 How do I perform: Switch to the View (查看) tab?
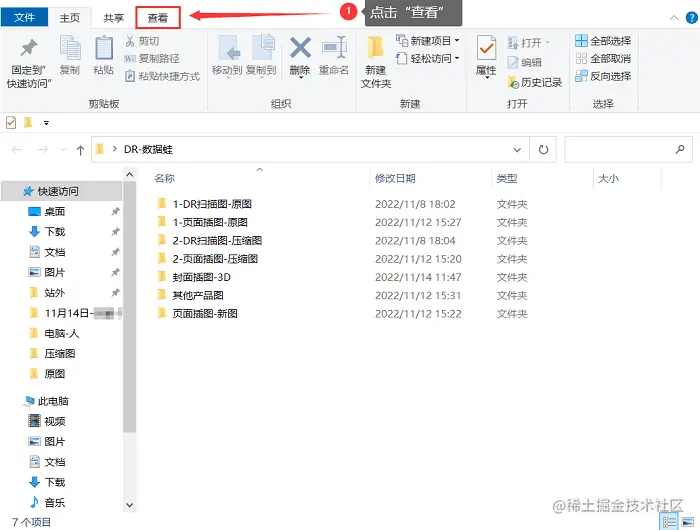(158, 18)
